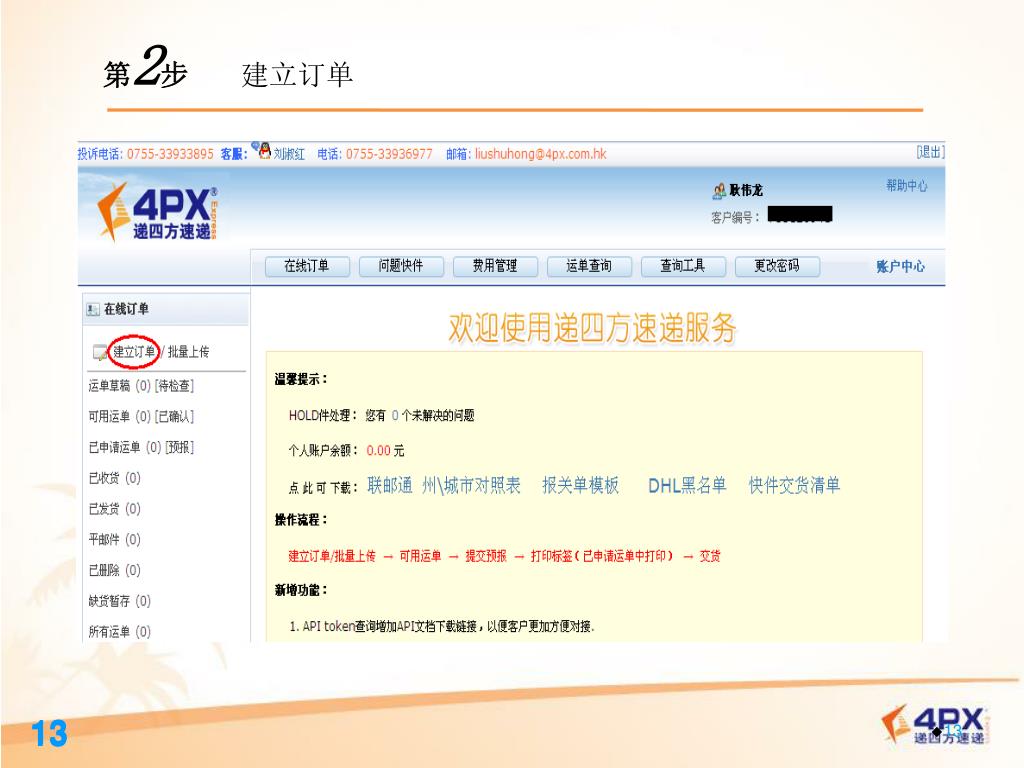Viewport: 1024px width, 768px height.
Task: Click the 建立订单 sidebar link
Action: tap(135, 352)
